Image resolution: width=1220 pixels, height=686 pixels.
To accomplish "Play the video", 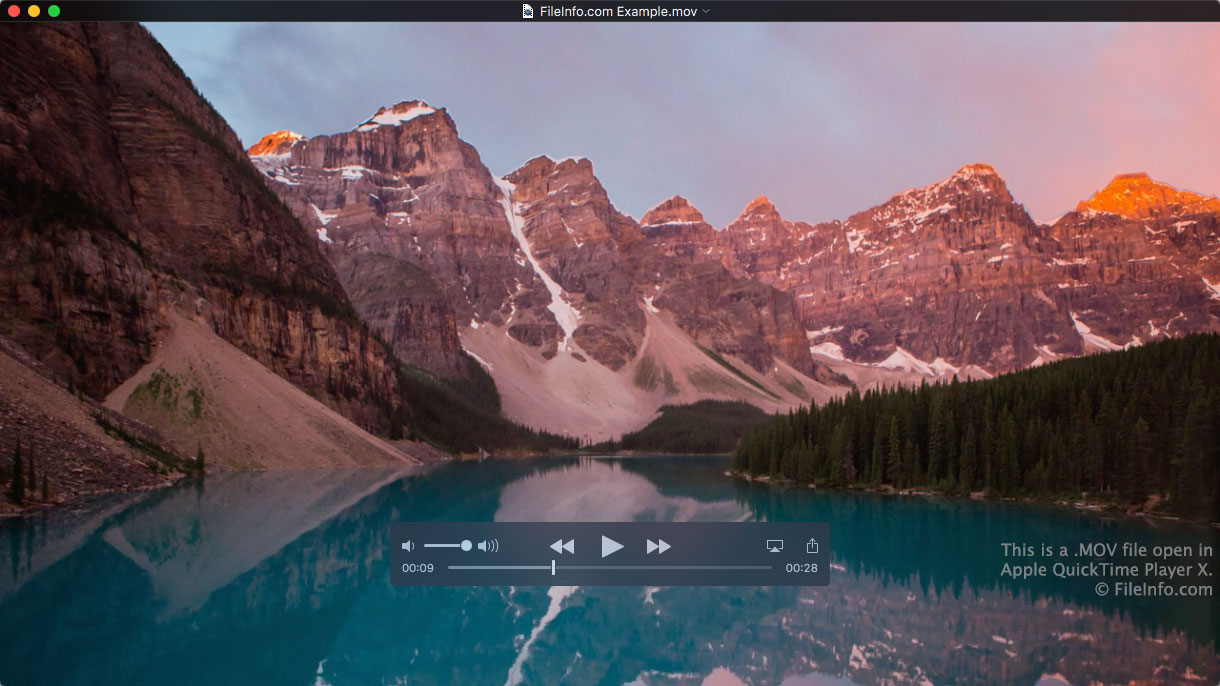I will 612,546.
